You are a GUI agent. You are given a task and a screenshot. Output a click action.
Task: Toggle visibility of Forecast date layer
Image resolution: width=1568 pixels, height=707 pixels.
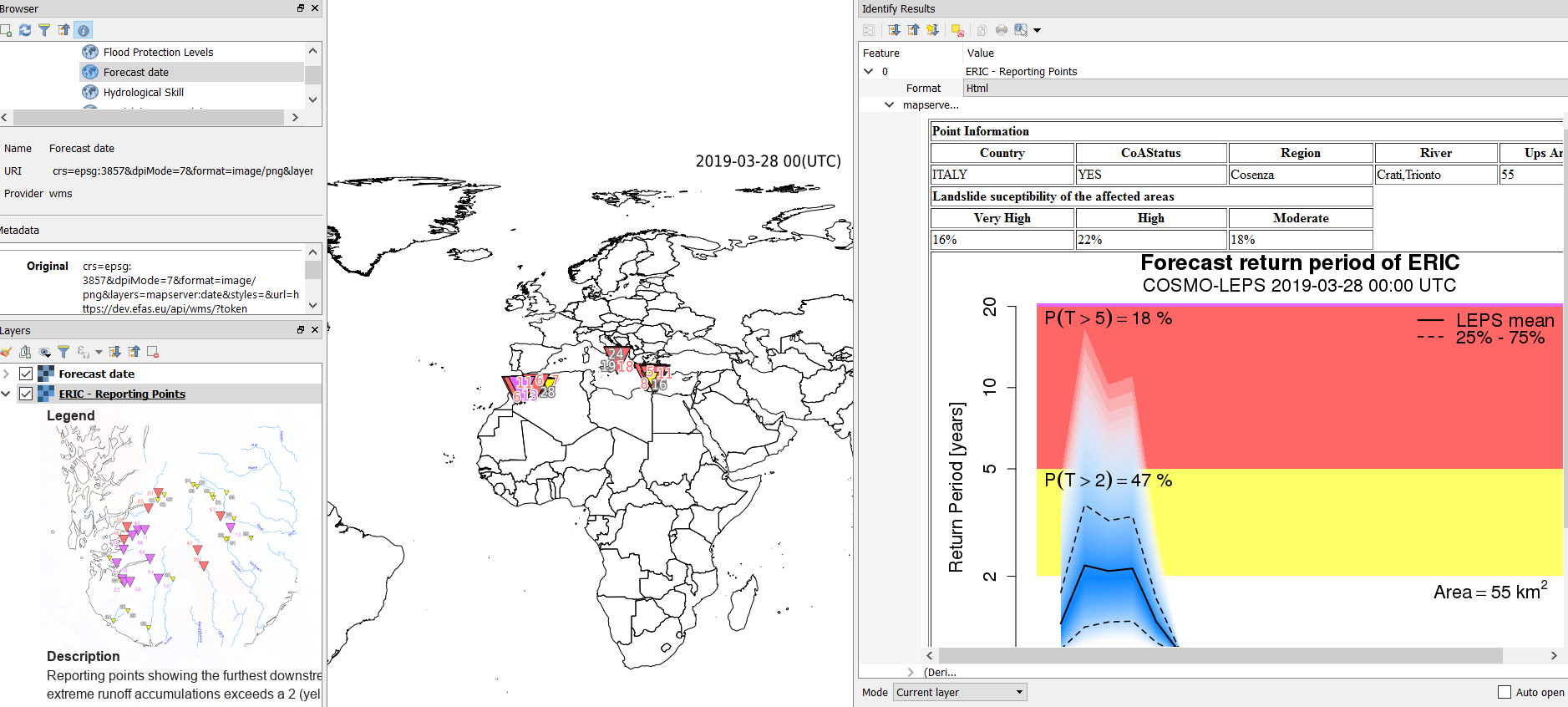[x=26, y=374]
